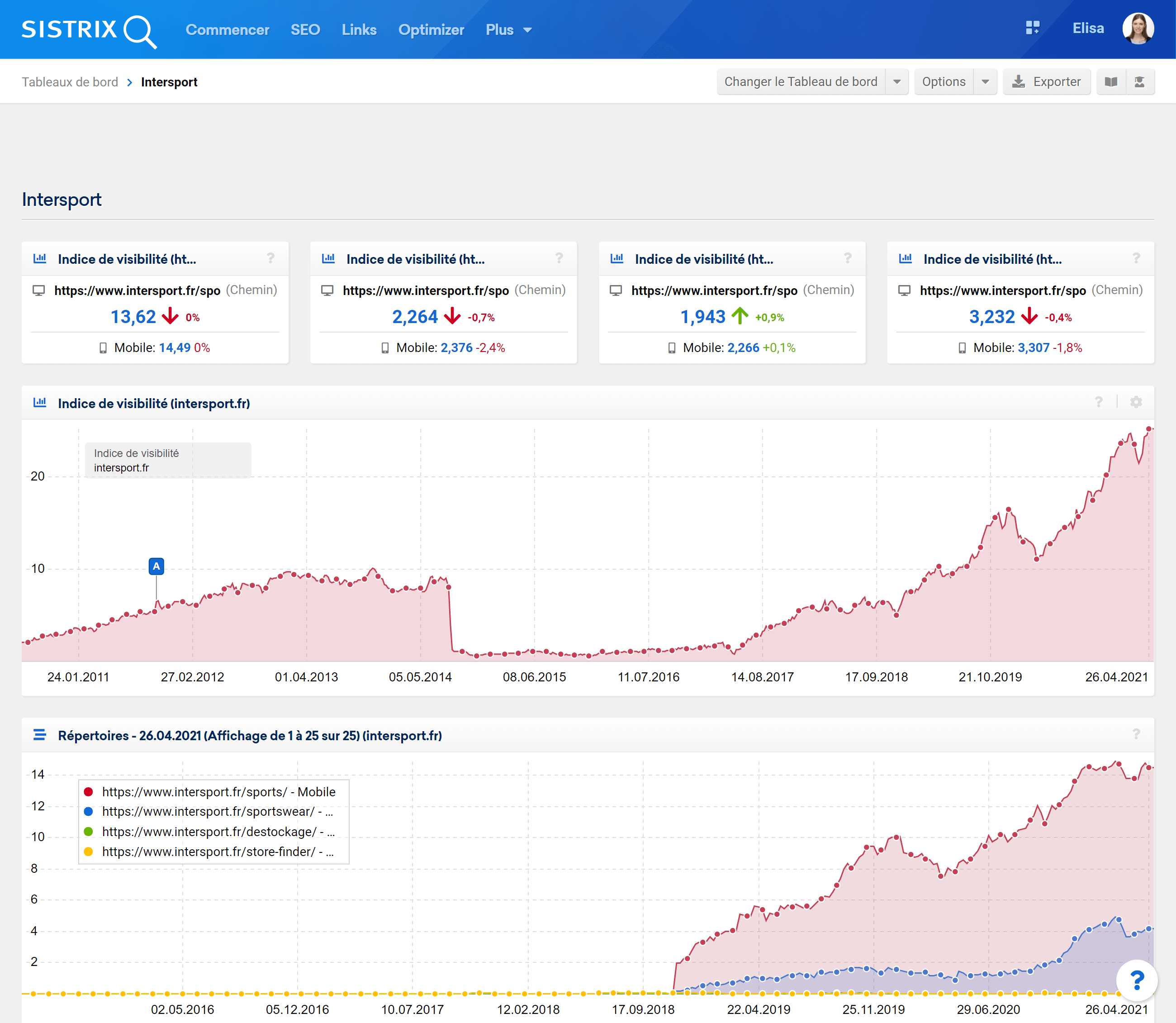Click the 2,264 visibility value
Screen dimensions: 1176x1023
415,316
